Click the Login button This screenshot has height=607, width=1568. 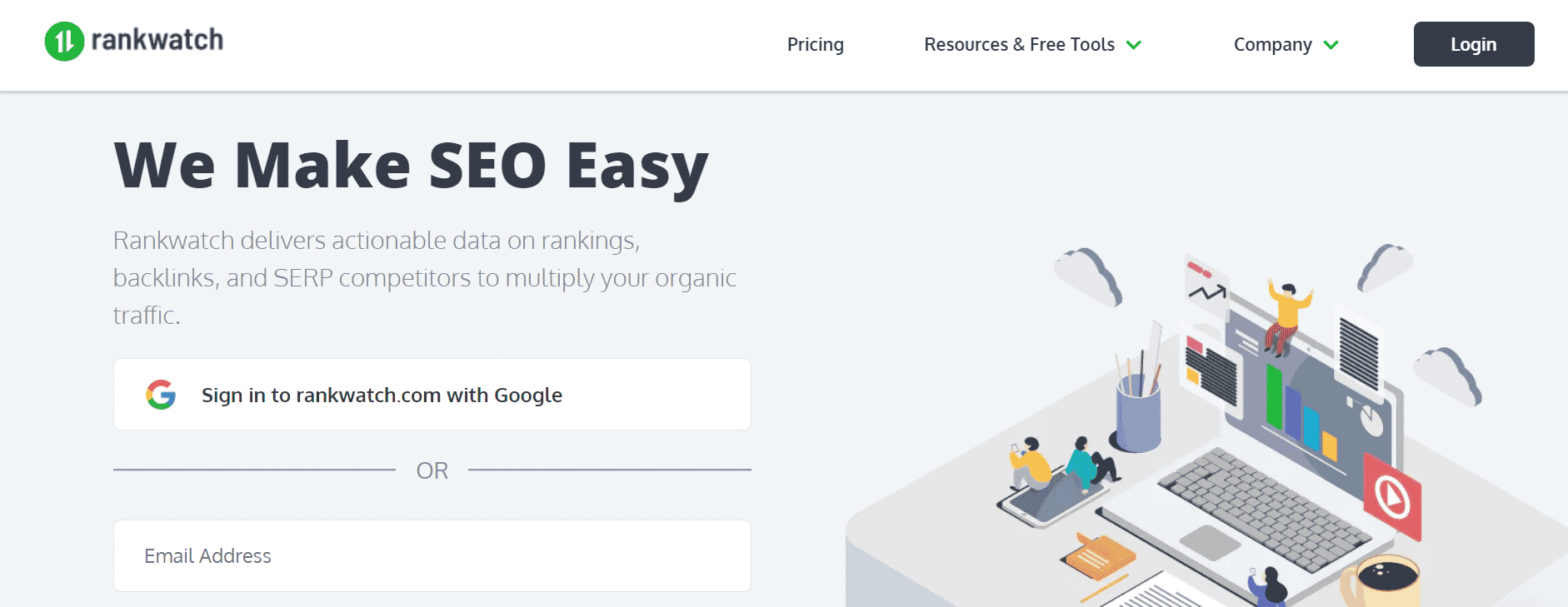(x=1474, y=44)
